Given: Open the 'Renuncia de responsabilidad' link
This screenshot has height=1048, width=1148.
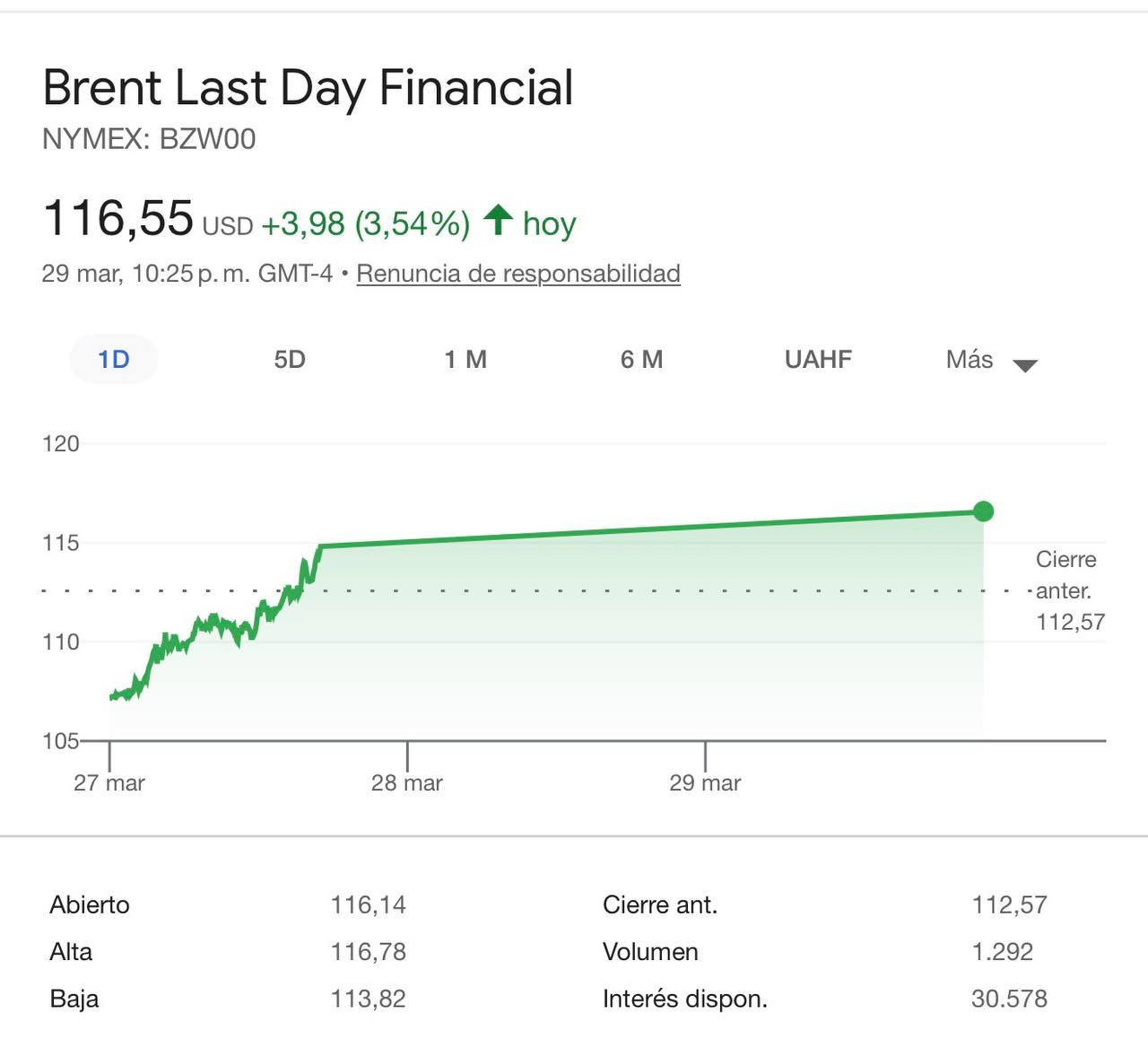Looking at the screenshot, I should tap(518, 274).
